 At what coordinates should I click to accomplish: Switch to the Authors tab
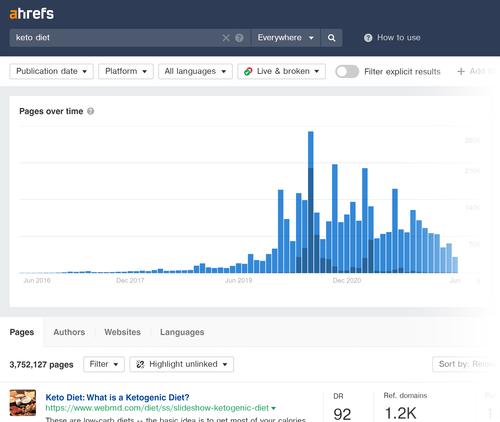[x=69, y=332]
